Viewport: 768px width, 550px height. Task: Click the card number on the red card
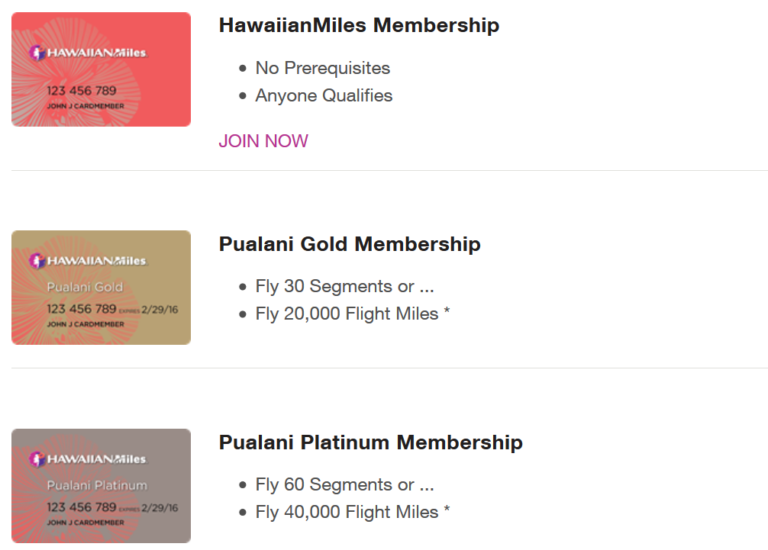[x=82, y=91]
